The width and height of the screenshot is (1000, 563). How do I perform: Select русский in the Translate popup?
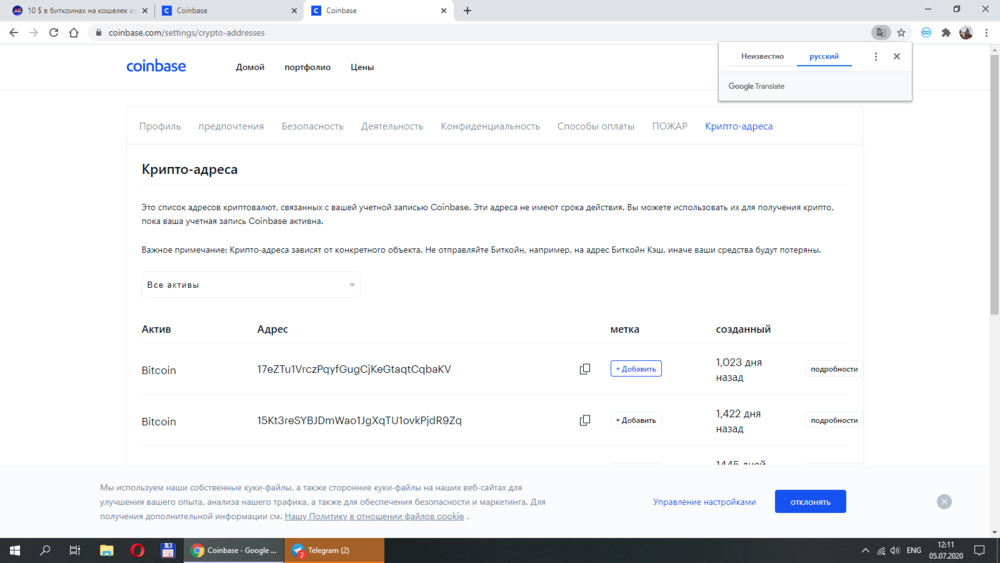pyautogui.click(x=824, y=56)
